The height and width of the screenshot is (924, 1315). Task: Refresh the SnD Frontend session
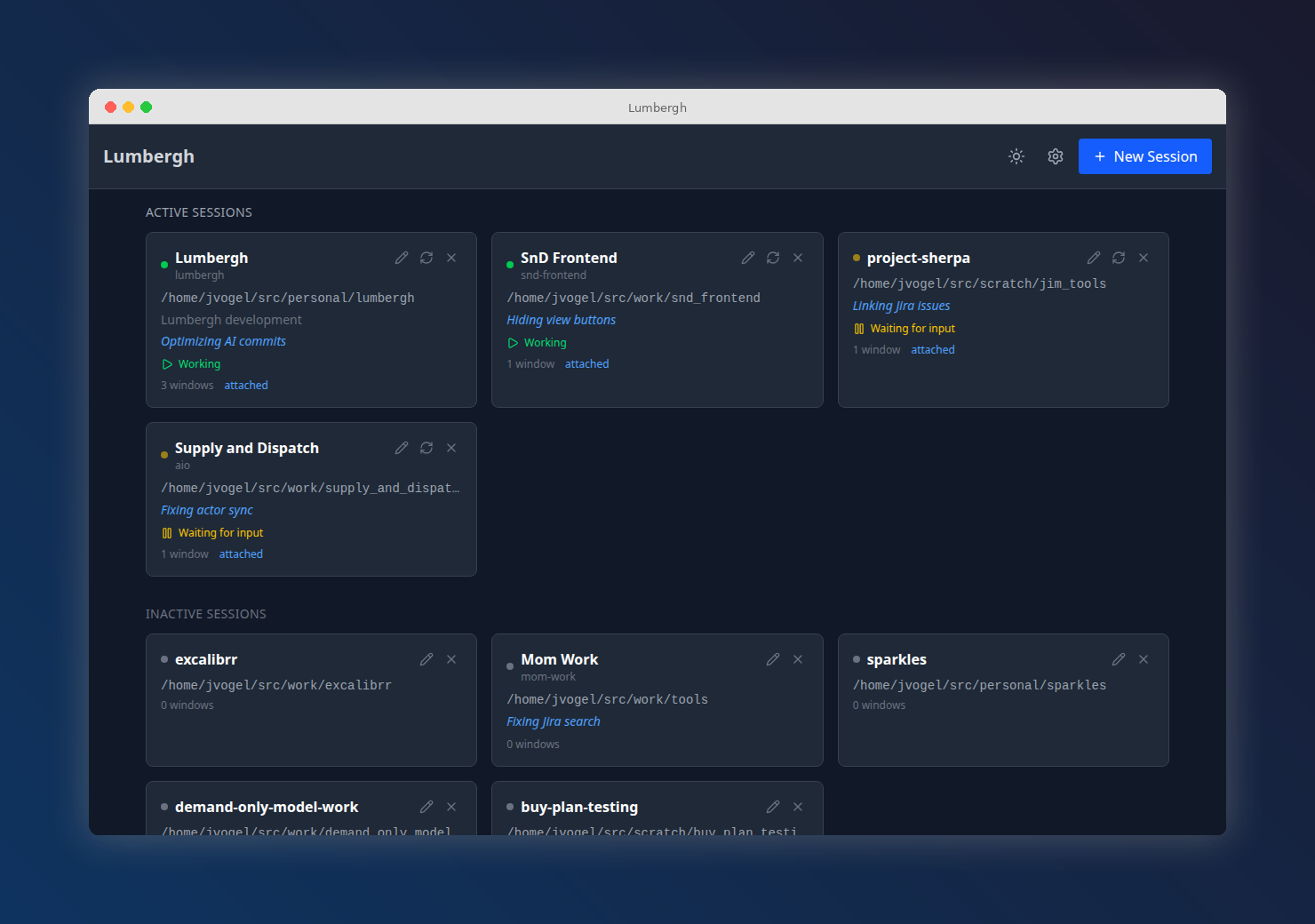point(772,257)
